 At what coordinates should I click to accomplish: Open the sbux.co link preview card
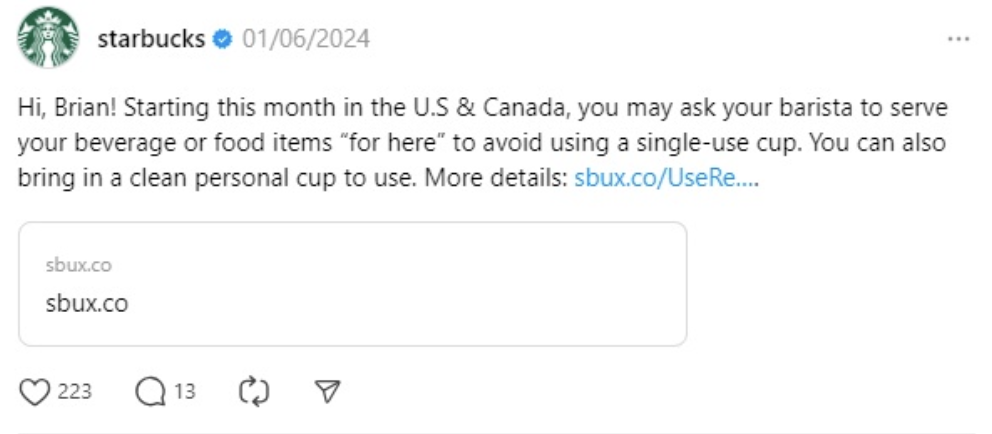click(352, 284)
